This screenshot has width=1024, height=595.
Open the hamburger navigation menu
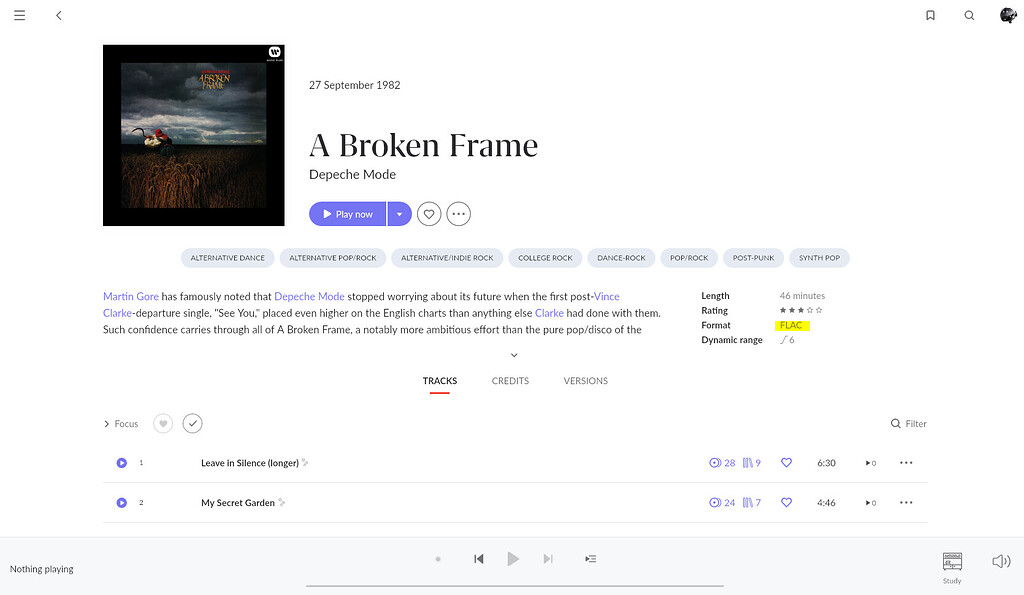20,15
